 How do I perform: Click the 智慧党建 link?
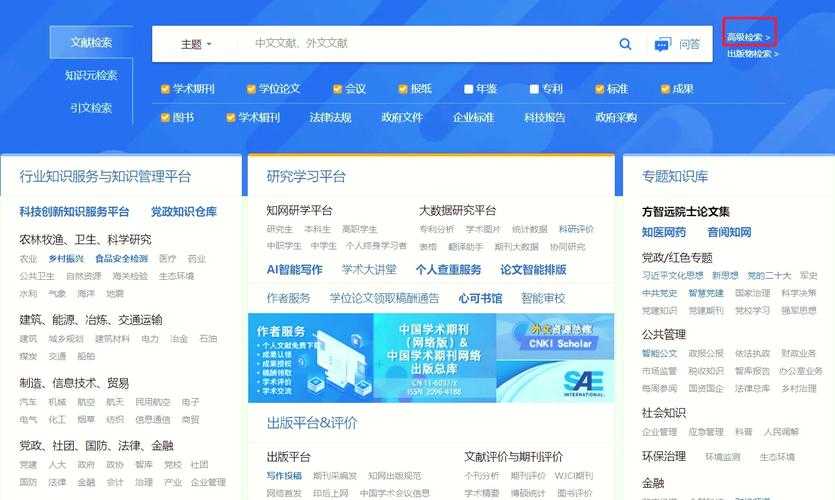tap(706, 293)
